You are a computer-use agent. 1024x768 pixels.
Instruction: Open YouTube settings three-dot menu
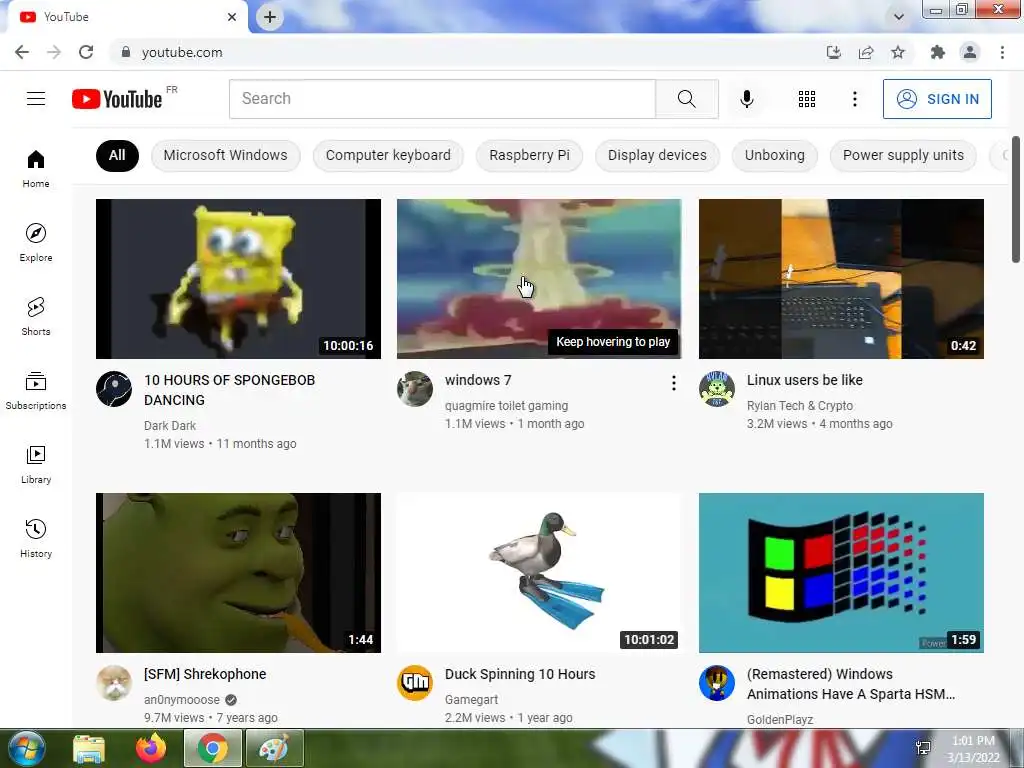tap(854, 99)
